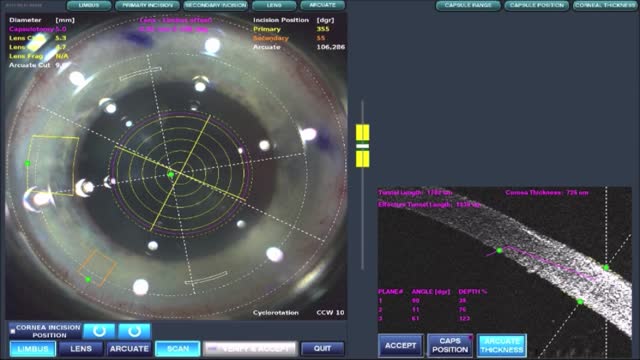Screen dimensions: 640x360
Task: Click the yellow vertical slider handle
Action: pyautogui.click(x=362, y=146)
